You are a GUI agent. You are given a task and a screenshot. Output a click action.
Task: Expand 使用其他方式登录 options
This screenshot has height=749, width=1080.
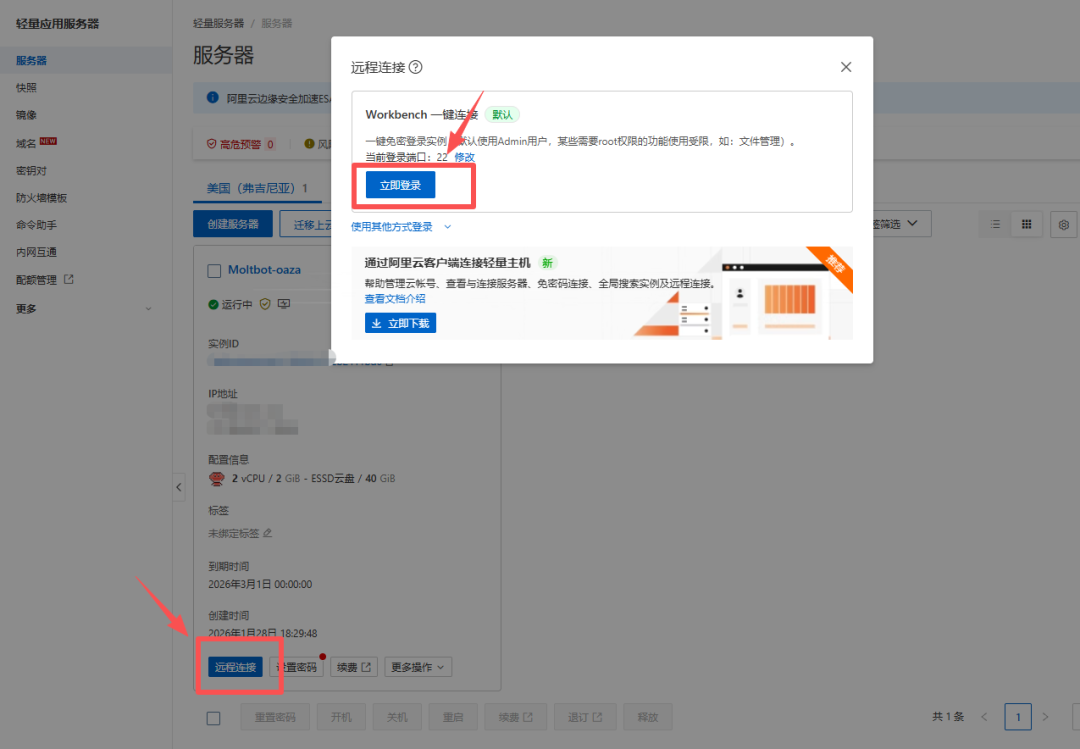(401, 227)
